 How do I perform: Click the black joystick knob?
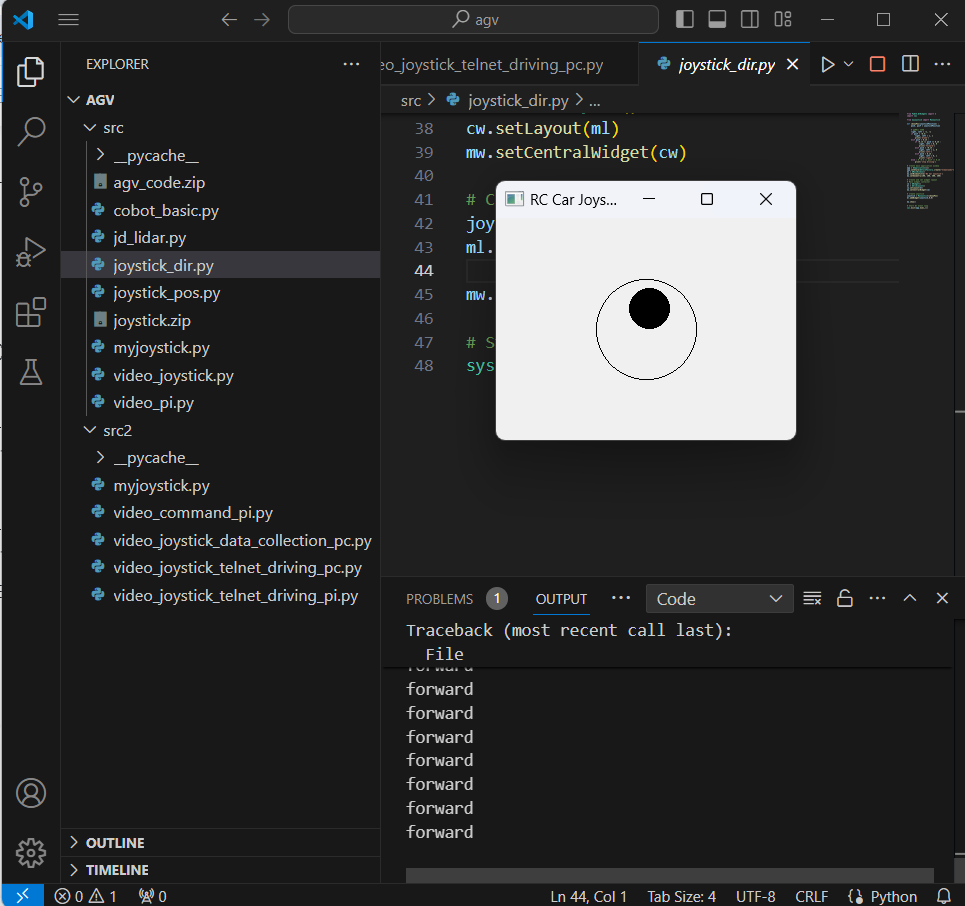click(649, 308)
